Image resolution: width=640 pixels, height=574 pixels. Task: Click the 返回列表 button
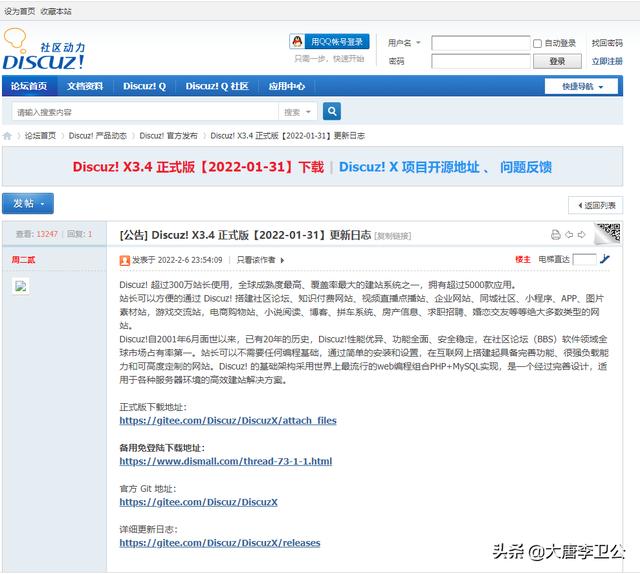[x=596, y=205]
